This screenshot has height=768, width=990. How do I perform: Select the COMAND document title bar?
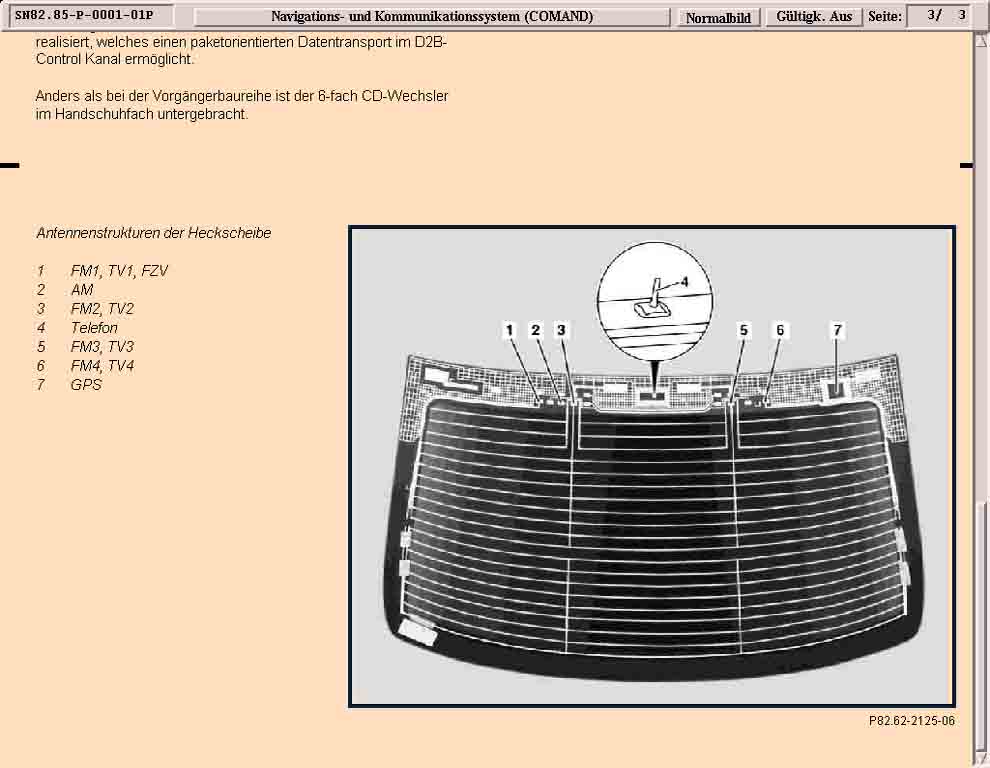coord(431,17)
